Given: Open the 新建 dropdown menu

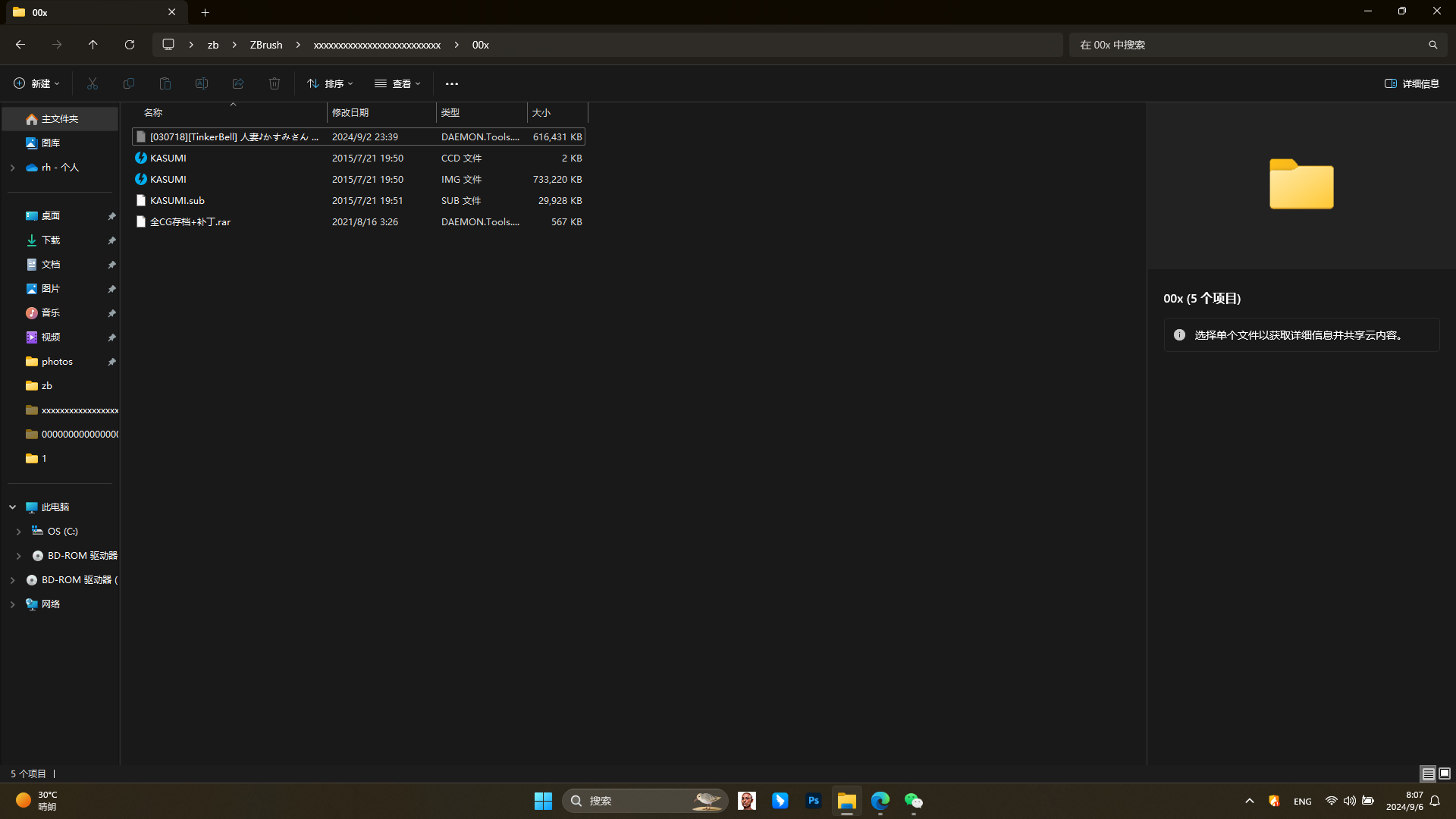Looking at the screenshot, I should (x=36, y=83).
